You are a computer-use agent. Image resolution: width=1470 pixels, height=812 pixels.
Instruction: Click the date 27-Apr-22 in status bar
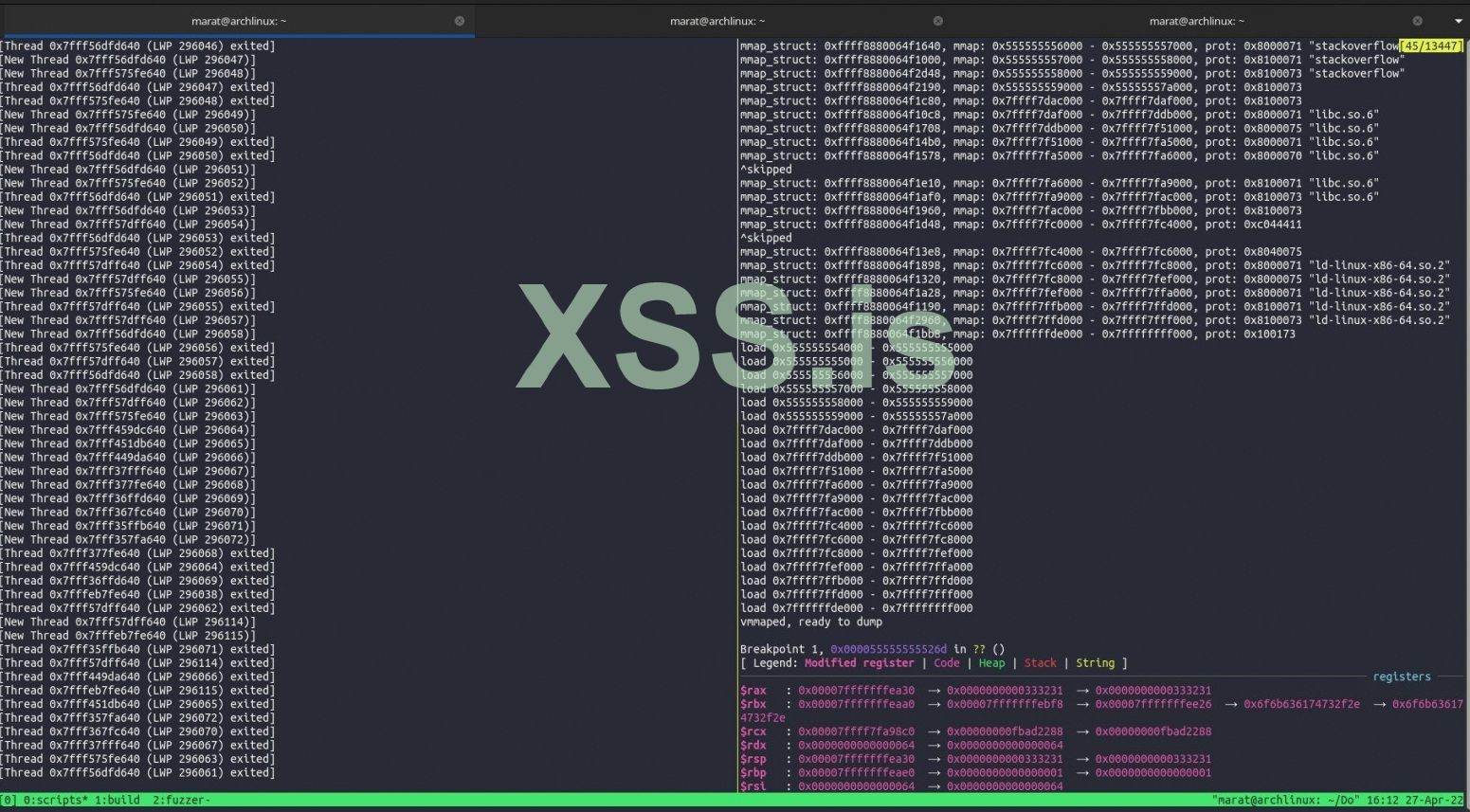tap(1433, 801)
